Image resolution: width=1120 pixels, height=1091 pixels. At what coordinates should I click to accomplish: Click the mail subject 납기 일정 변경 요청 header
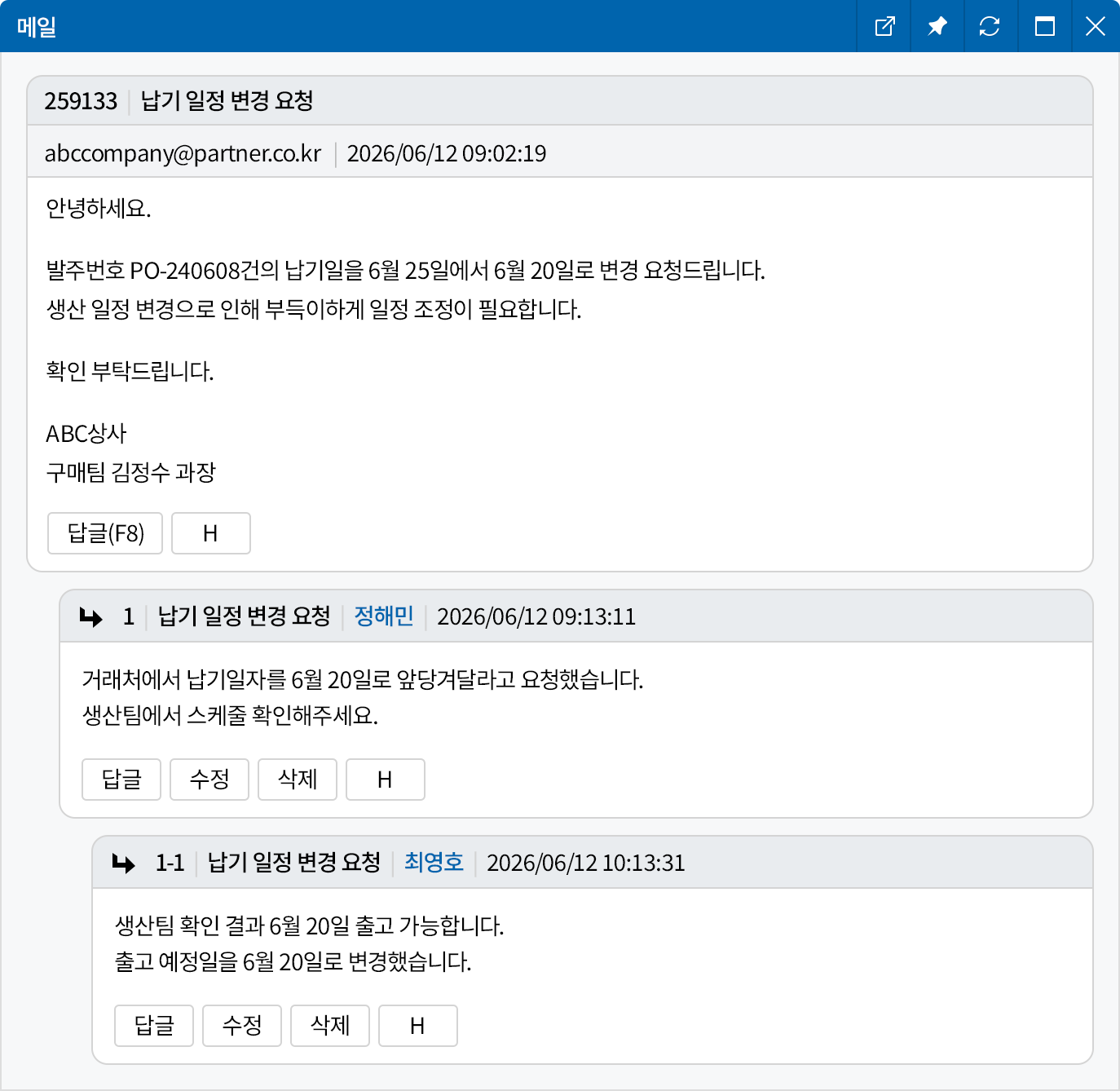(227, 101)
